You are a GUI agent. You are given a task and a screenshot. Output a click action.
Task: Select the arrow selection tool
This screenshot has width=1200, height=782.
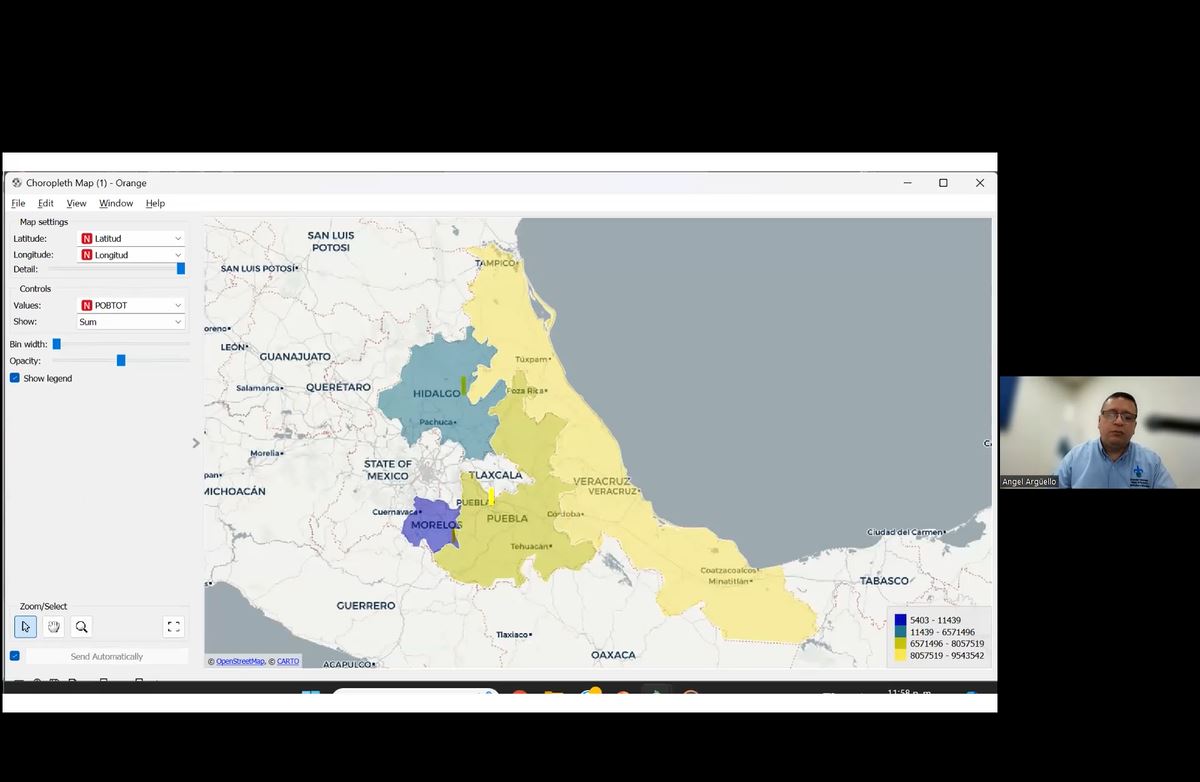tap(25, 627)
